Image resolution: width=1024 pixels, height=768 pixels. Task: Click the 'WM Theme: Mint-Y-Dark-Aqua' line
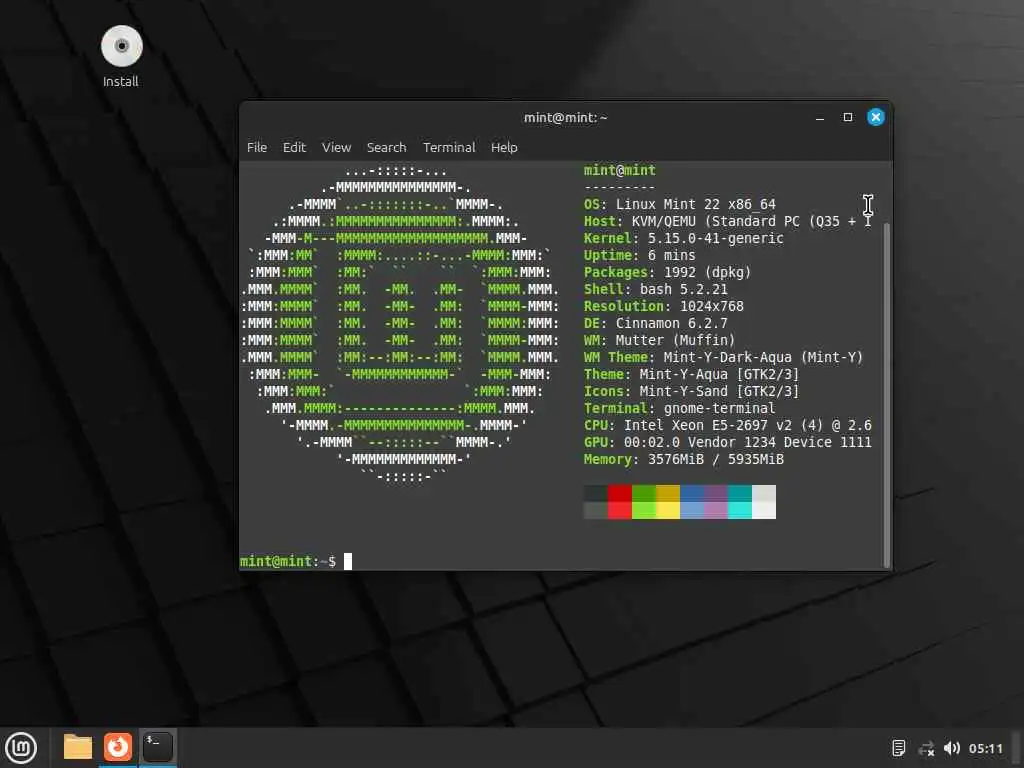pyautogui.click(x=724, y=357)
